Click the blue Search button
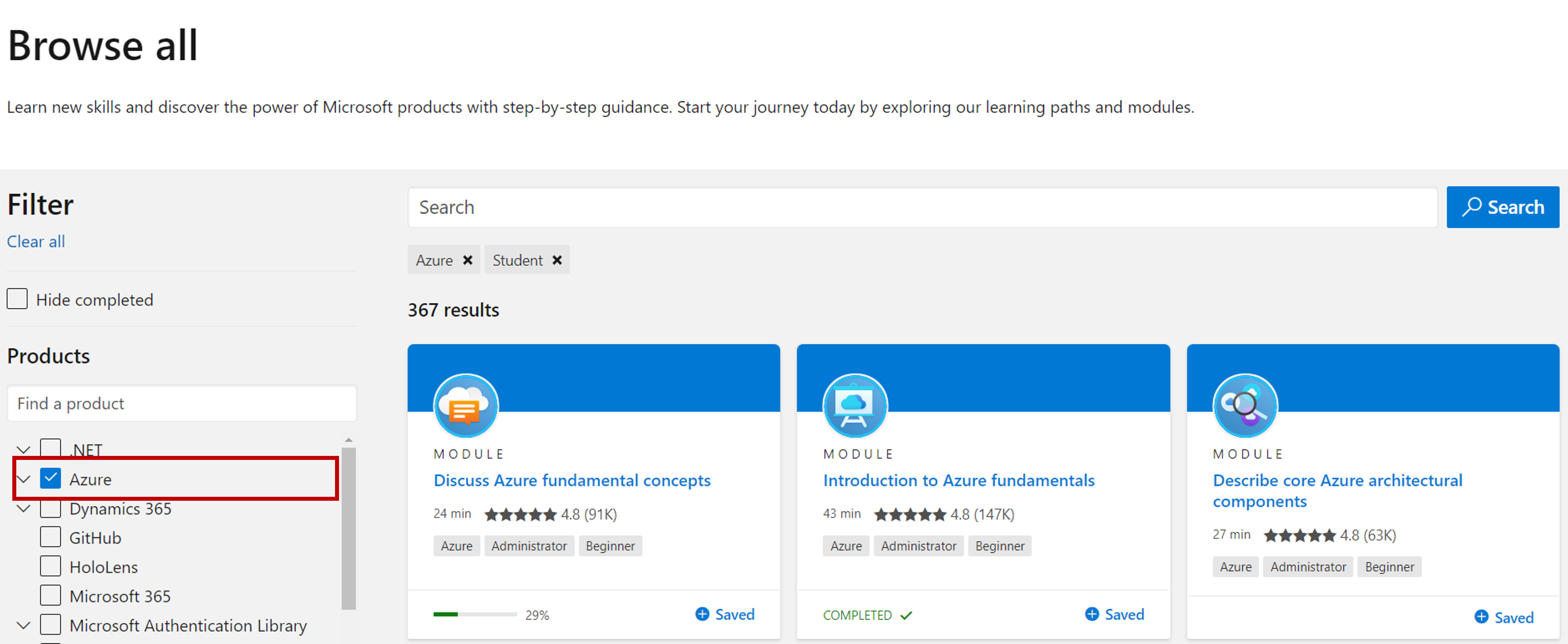The image size is (1568, 644). point(1502,207)
